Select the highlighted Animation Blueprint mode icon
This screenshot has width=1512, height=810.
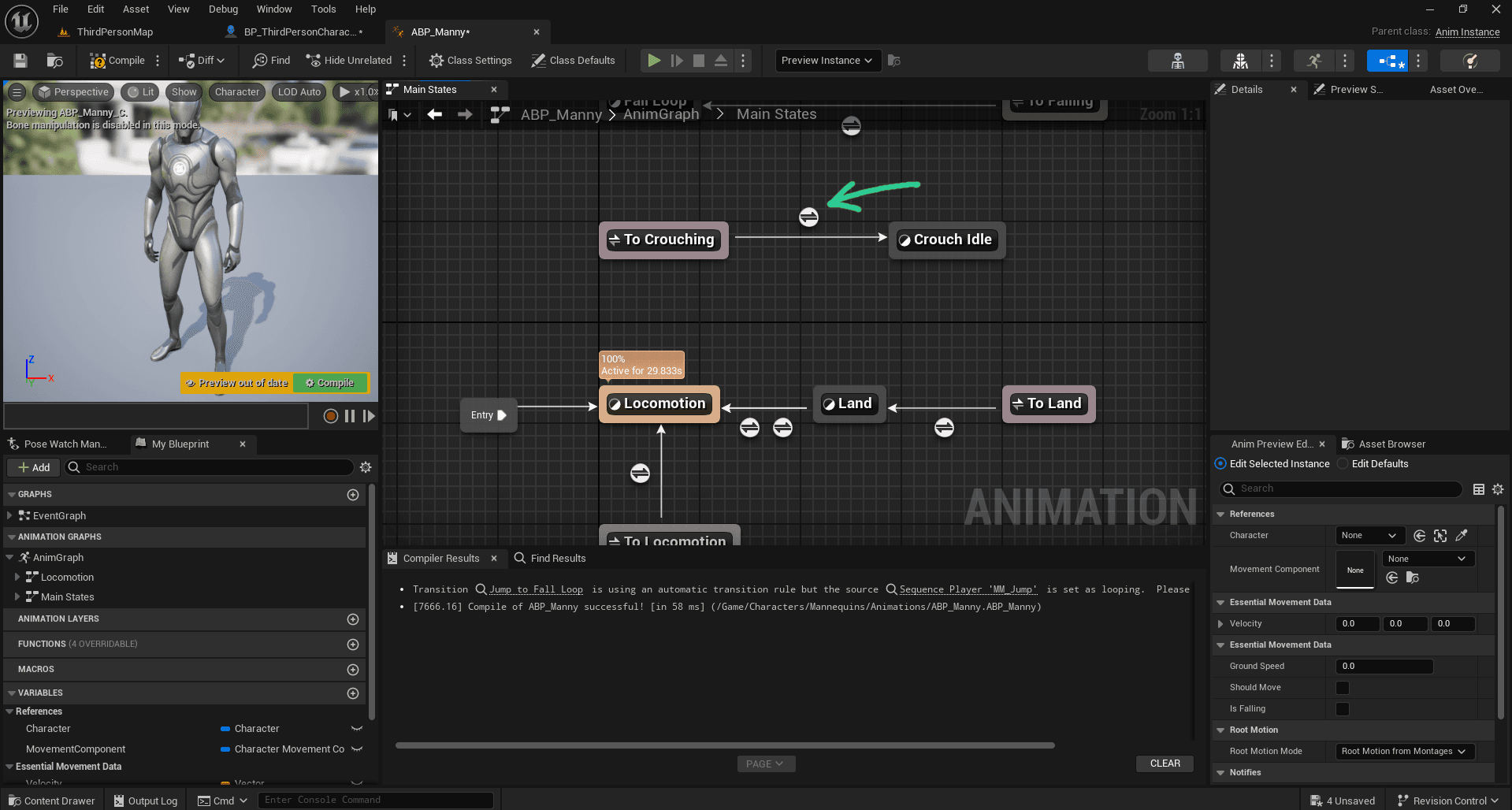click(x=1388, y=61)
